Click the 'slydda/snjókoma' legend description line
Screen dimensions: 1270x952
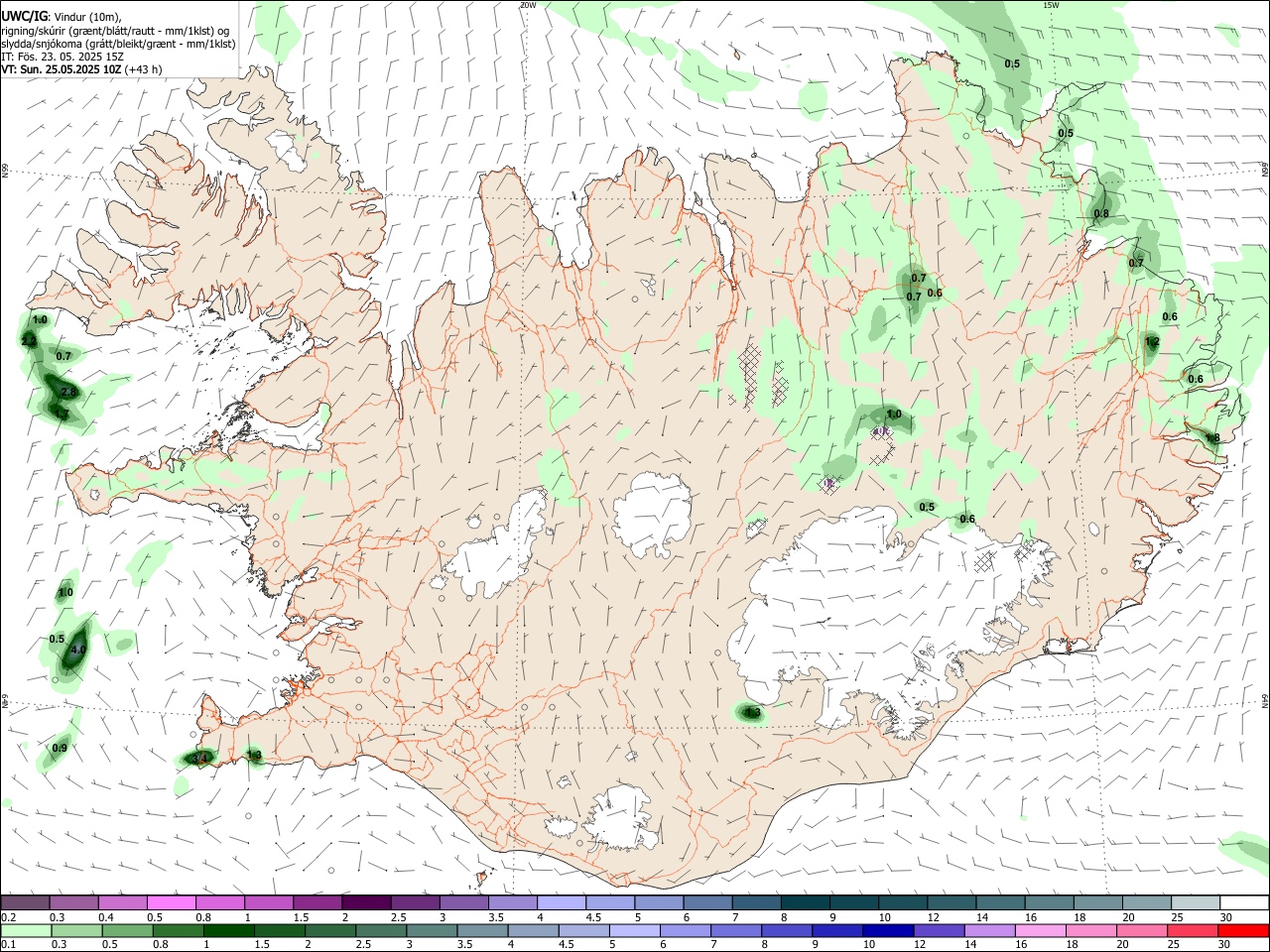tap(118, 44)
